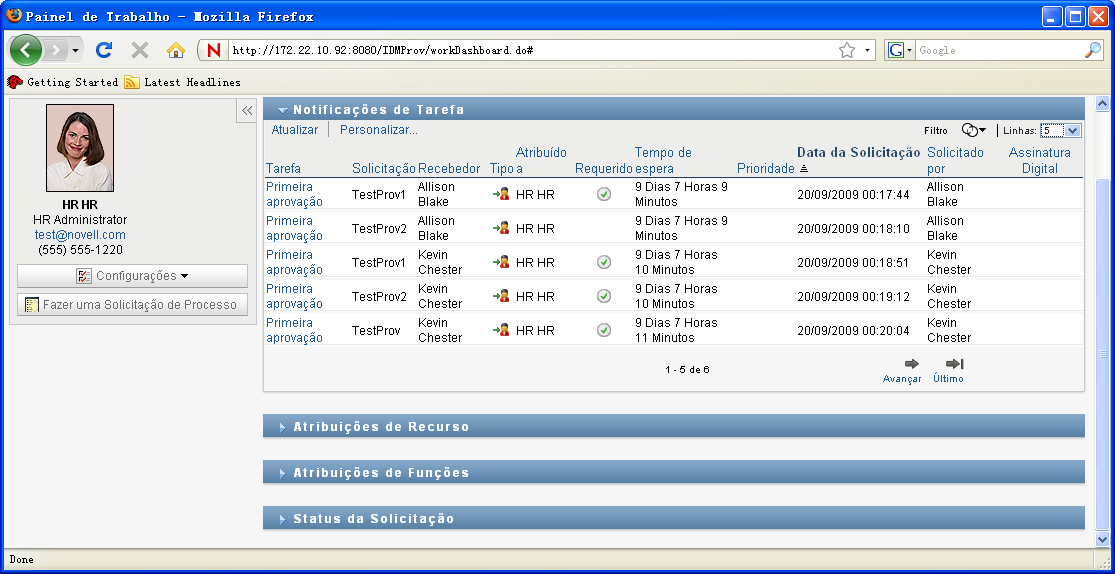Open Primeira aprovação task for Allison TestProv1
The image size is (1115, 574).
click(x=294, y=194)
